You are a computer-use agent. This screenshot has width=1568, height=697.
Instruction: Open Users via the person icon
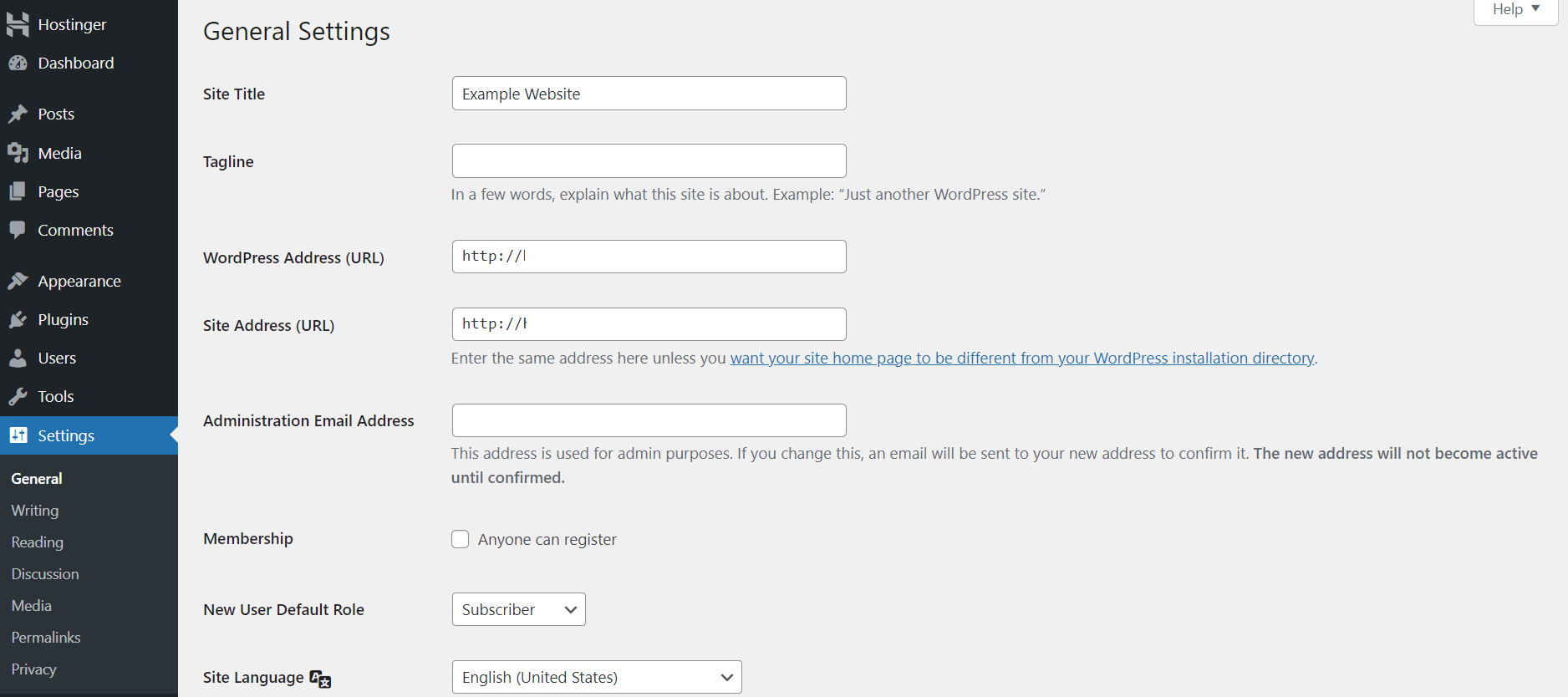tap(19, 358)
